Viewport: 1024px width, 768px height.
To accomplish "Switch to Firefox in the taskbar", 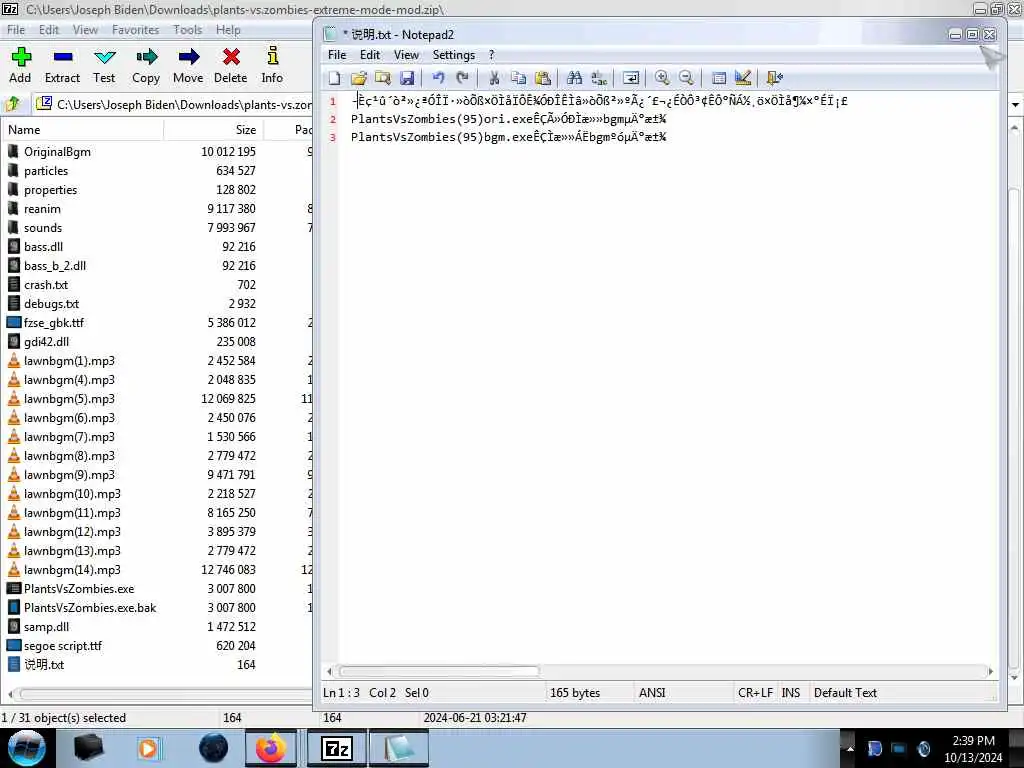I will 270,748.
